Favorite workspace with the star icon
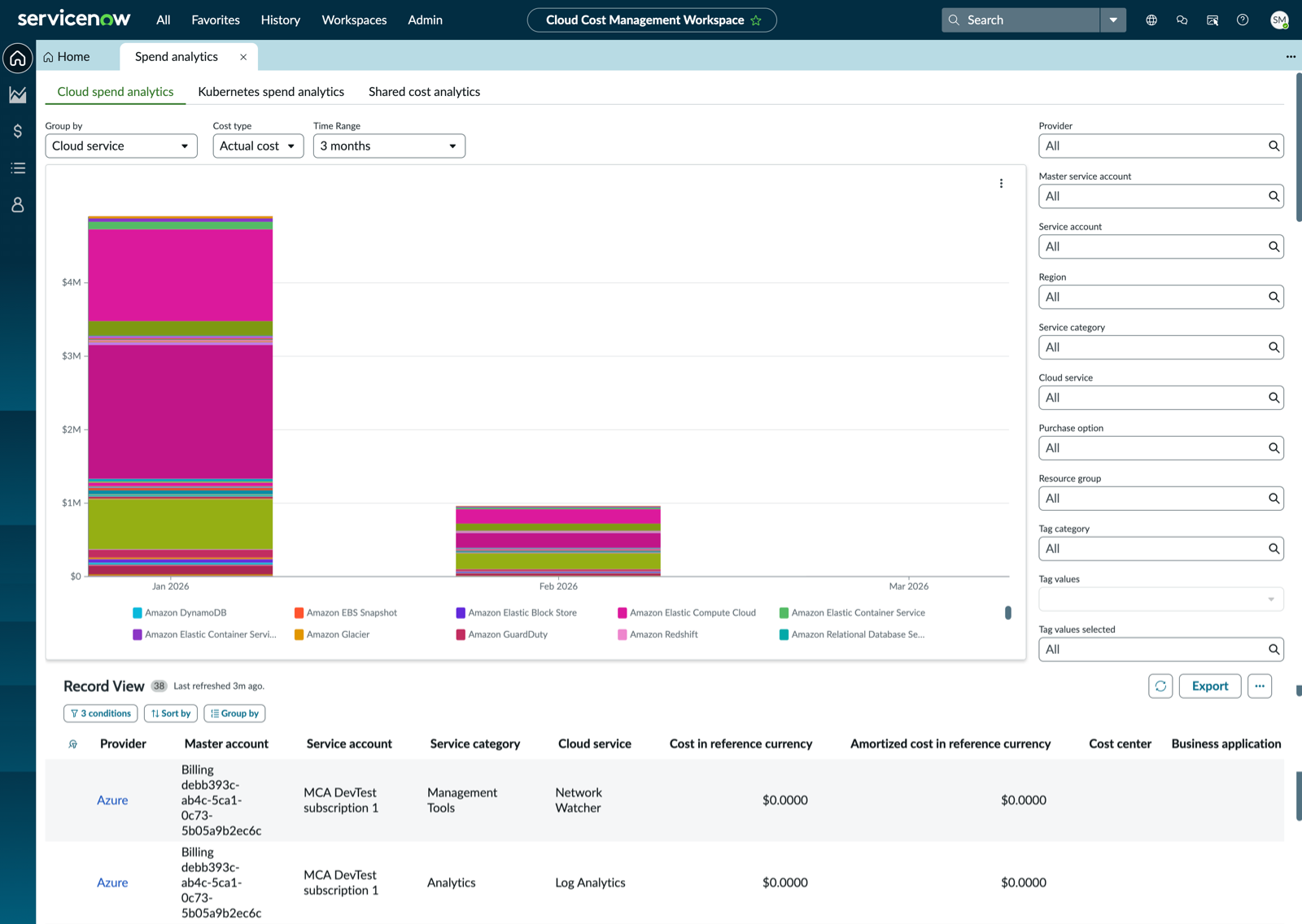Image resolution: width=1302 pixels, height=924 pixels. pos(756,20)
